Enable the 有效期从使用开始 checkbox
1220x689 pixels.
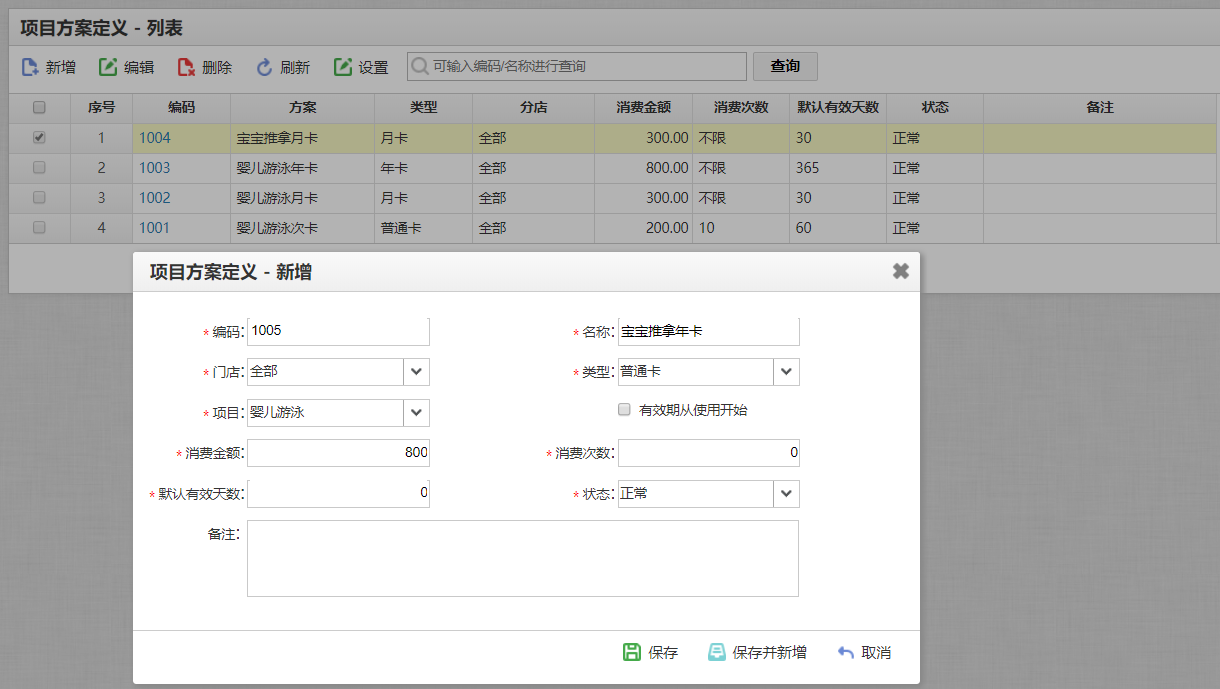[x=623, y=409]
